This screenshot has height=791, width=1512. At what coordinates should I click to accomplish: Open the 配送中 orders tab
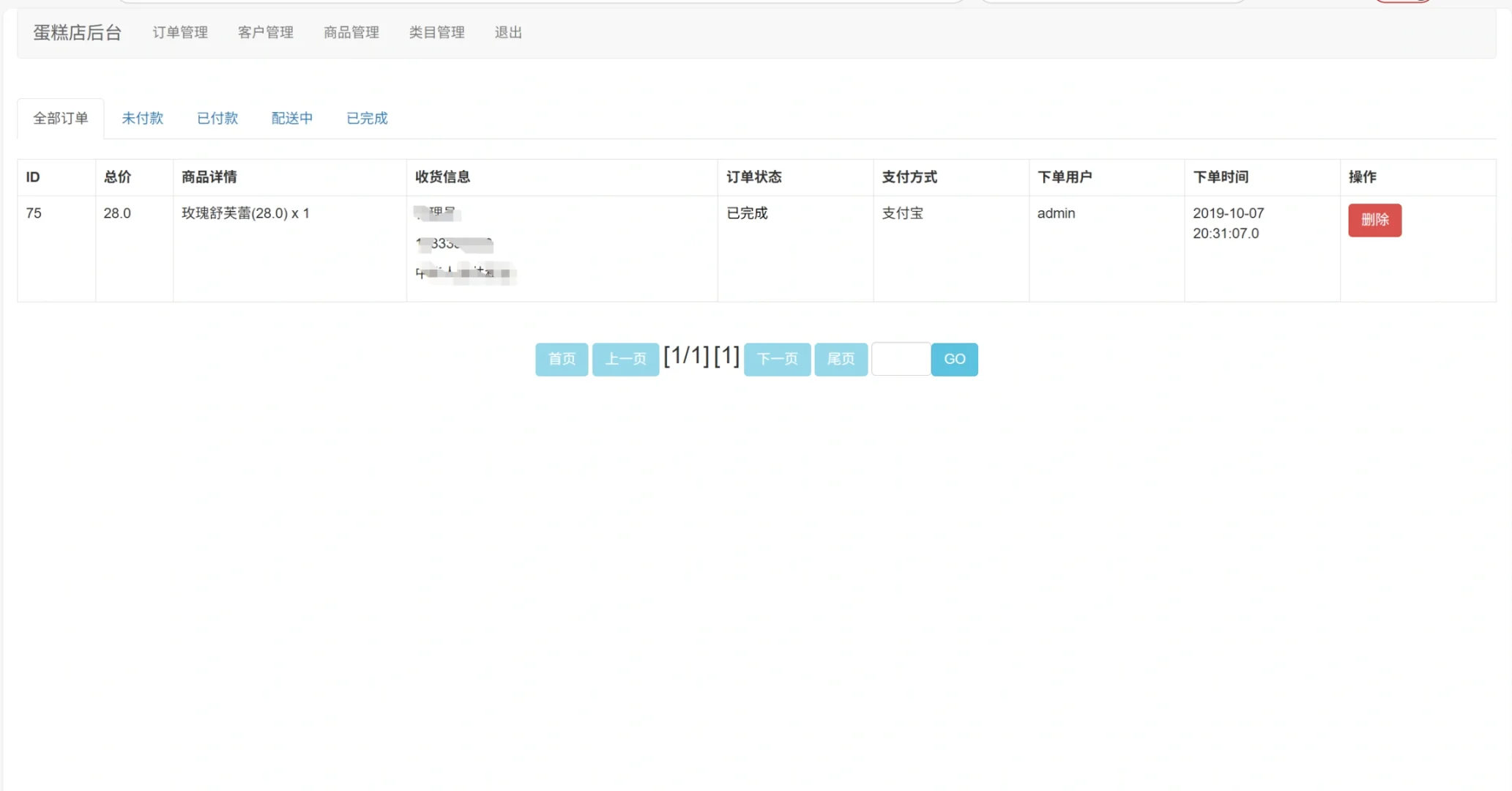[x=291, y=118]
